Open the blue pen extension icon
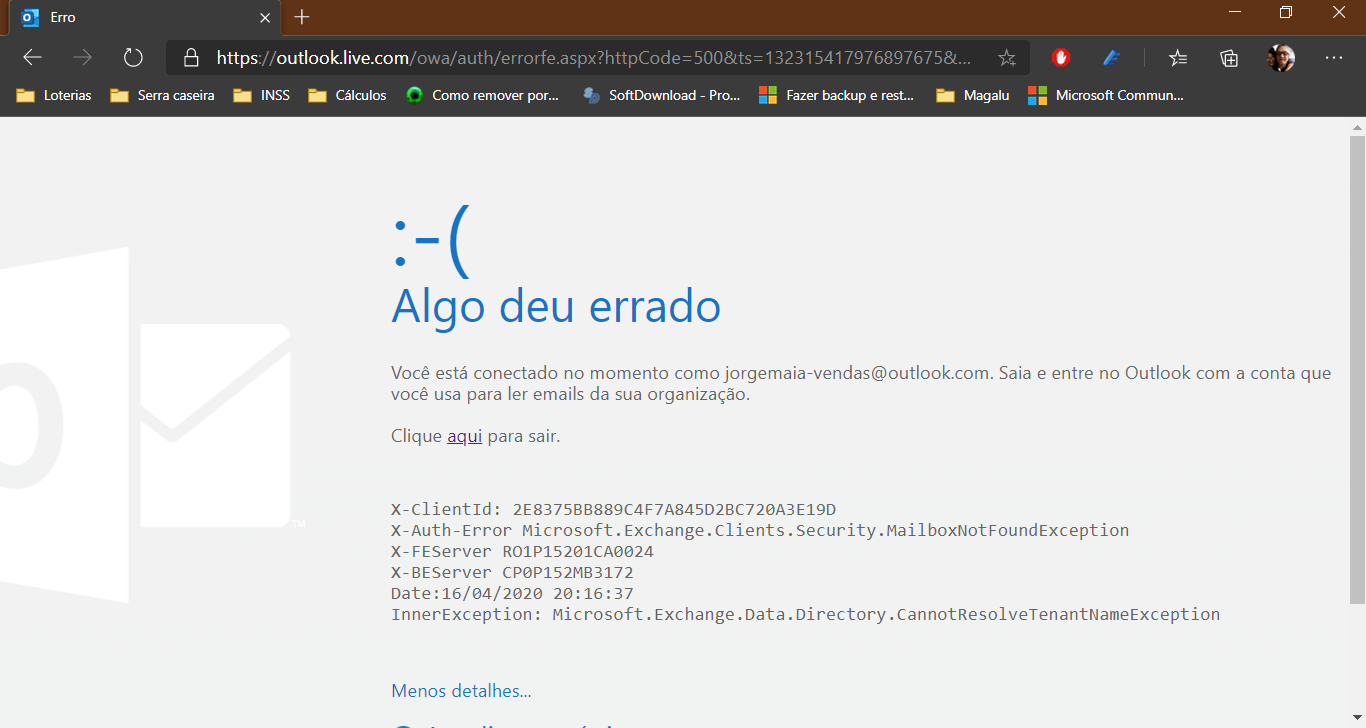Image resolution: width=1366 pixels, height=728 pixels. [1111, 58]
